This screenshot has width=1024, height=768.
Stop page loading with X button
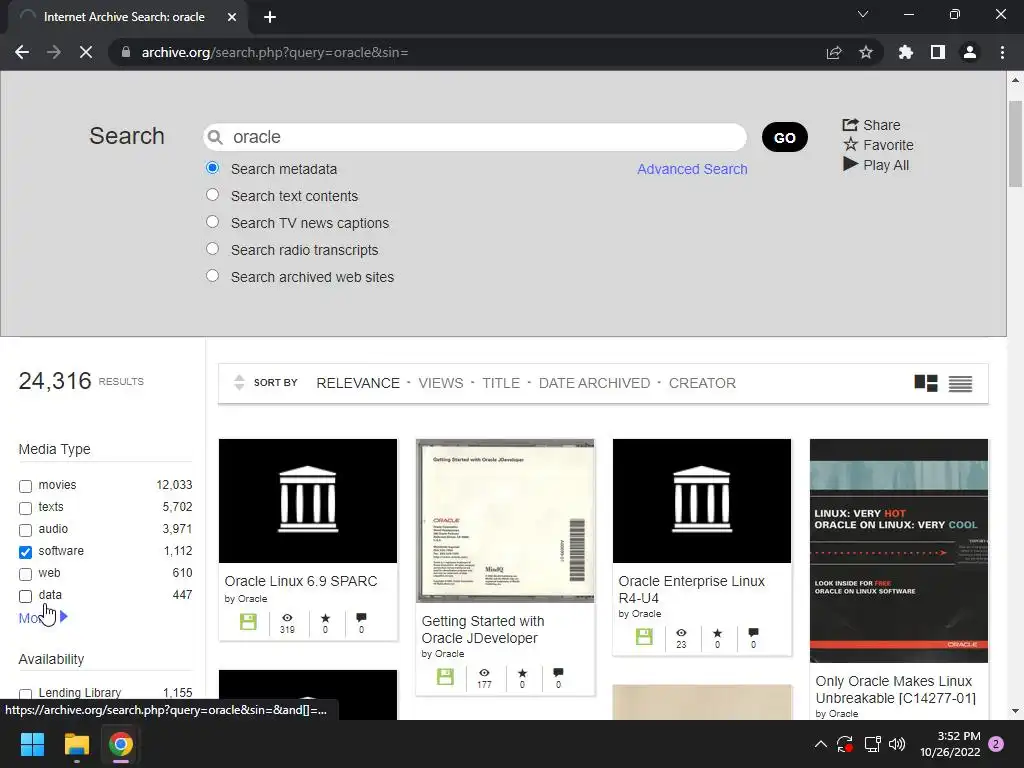[x=86, y=52]
